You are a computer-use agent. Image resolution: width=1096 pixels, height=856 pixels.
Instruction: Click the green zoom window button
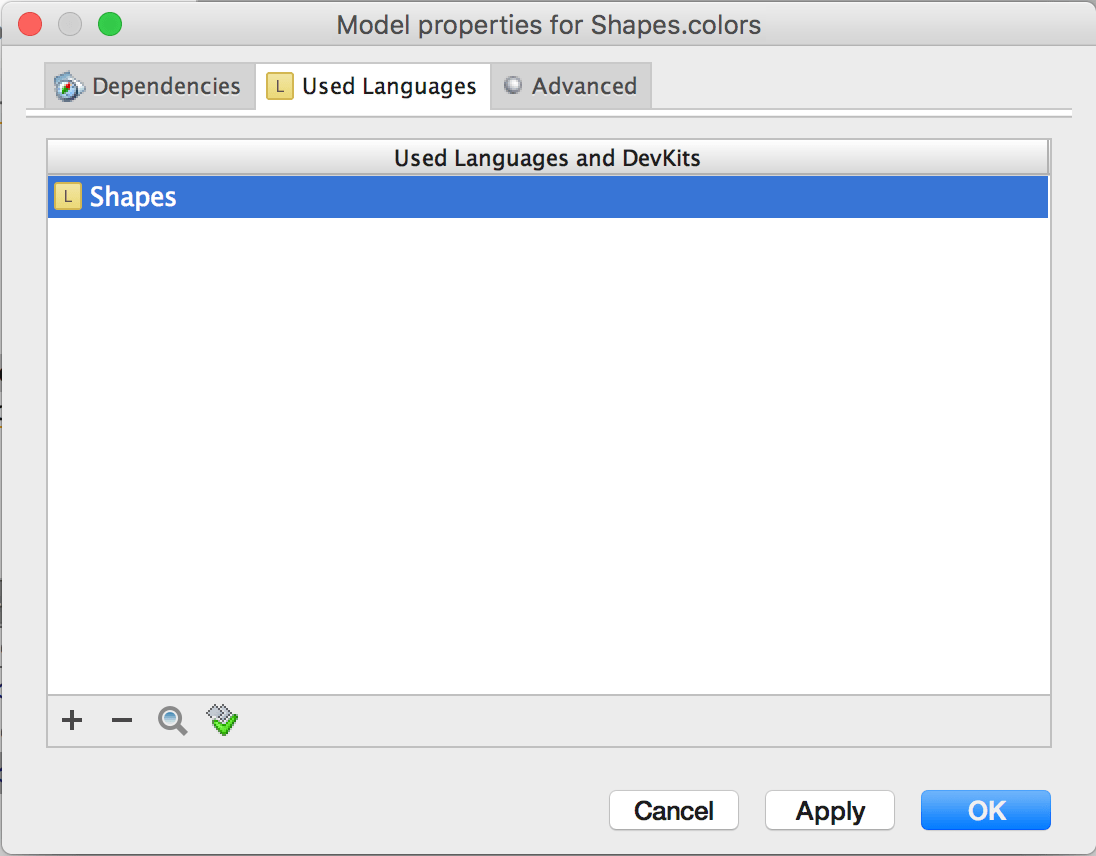110,24
